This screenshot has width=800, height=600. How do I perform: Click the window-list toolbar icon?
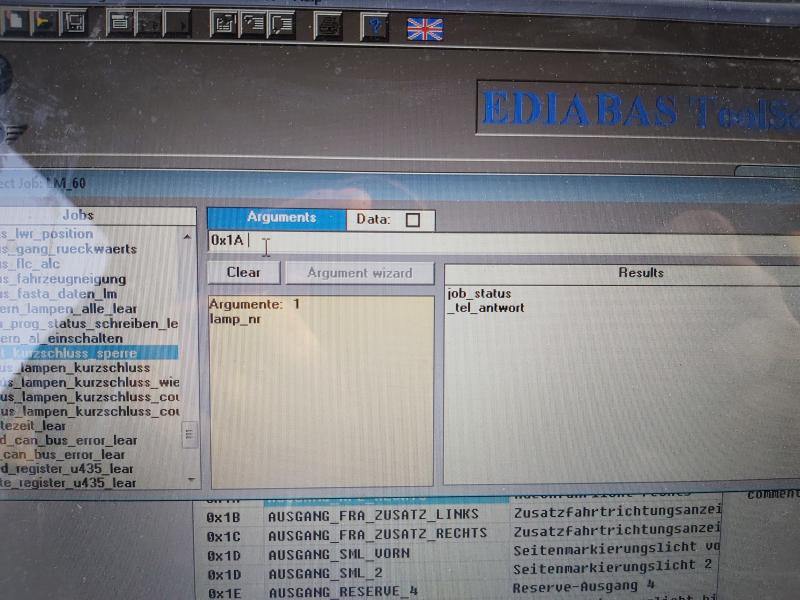120,23
